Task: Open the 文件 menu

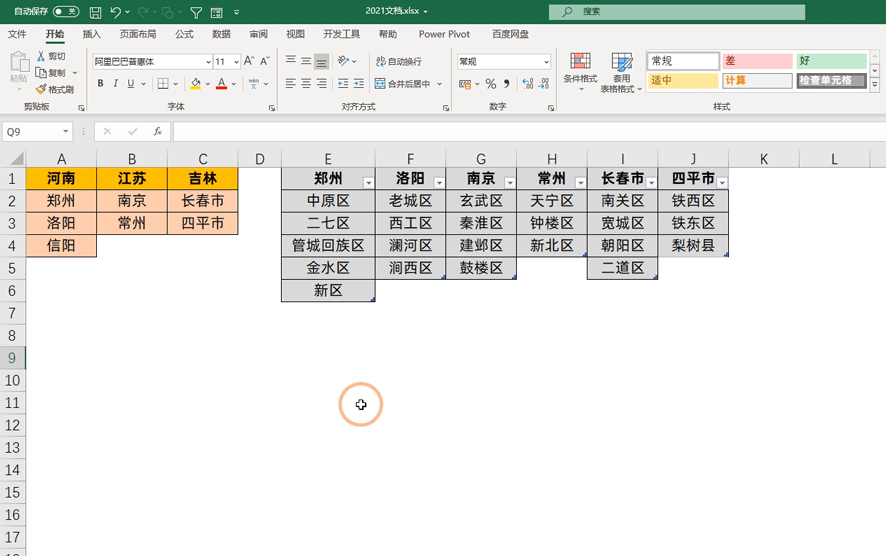Action: (17, 34)
